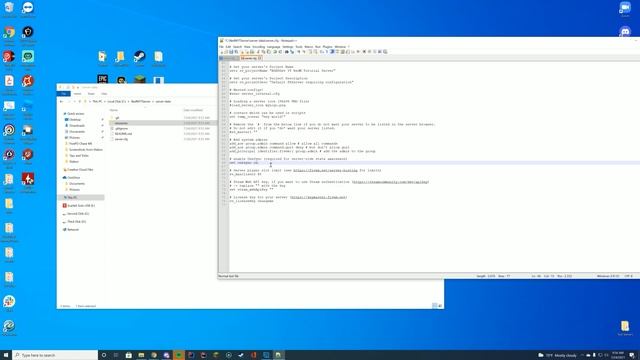Screen dimensions: 640x360
Task: Follow the keymaster.fivem.net link
Action: [x=319, y=197]
